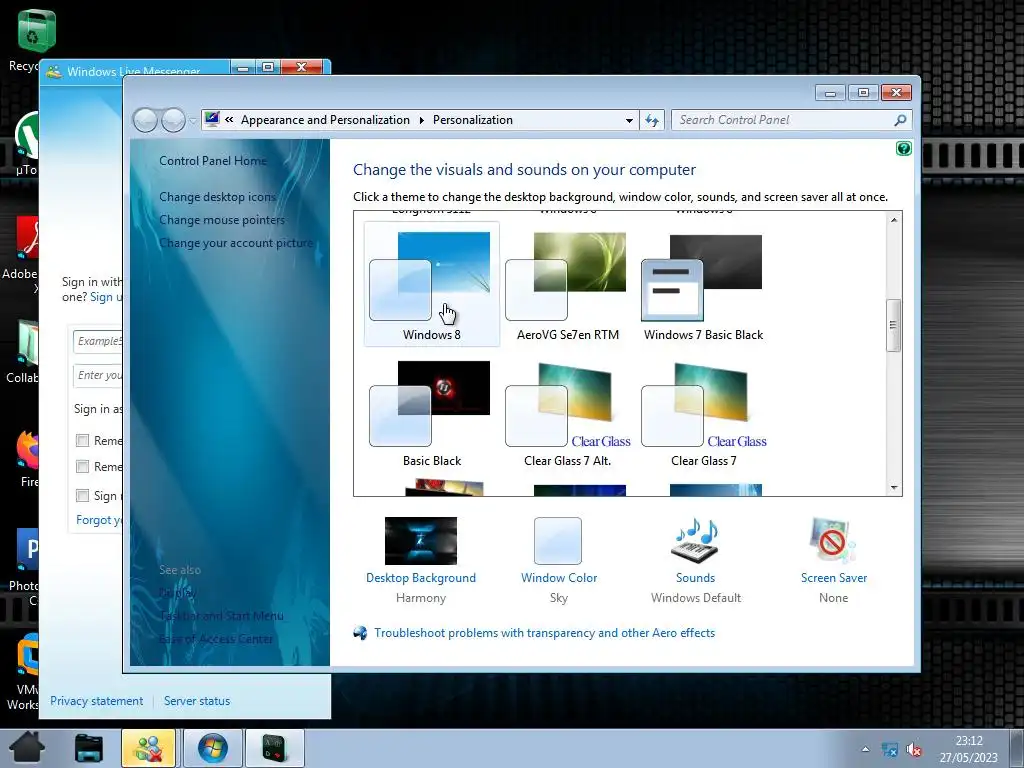Tick the Sign in checkbox in Messenger
Viewport: 1024px width, 768px height.
pyautogui.click(x=82, y=496)
